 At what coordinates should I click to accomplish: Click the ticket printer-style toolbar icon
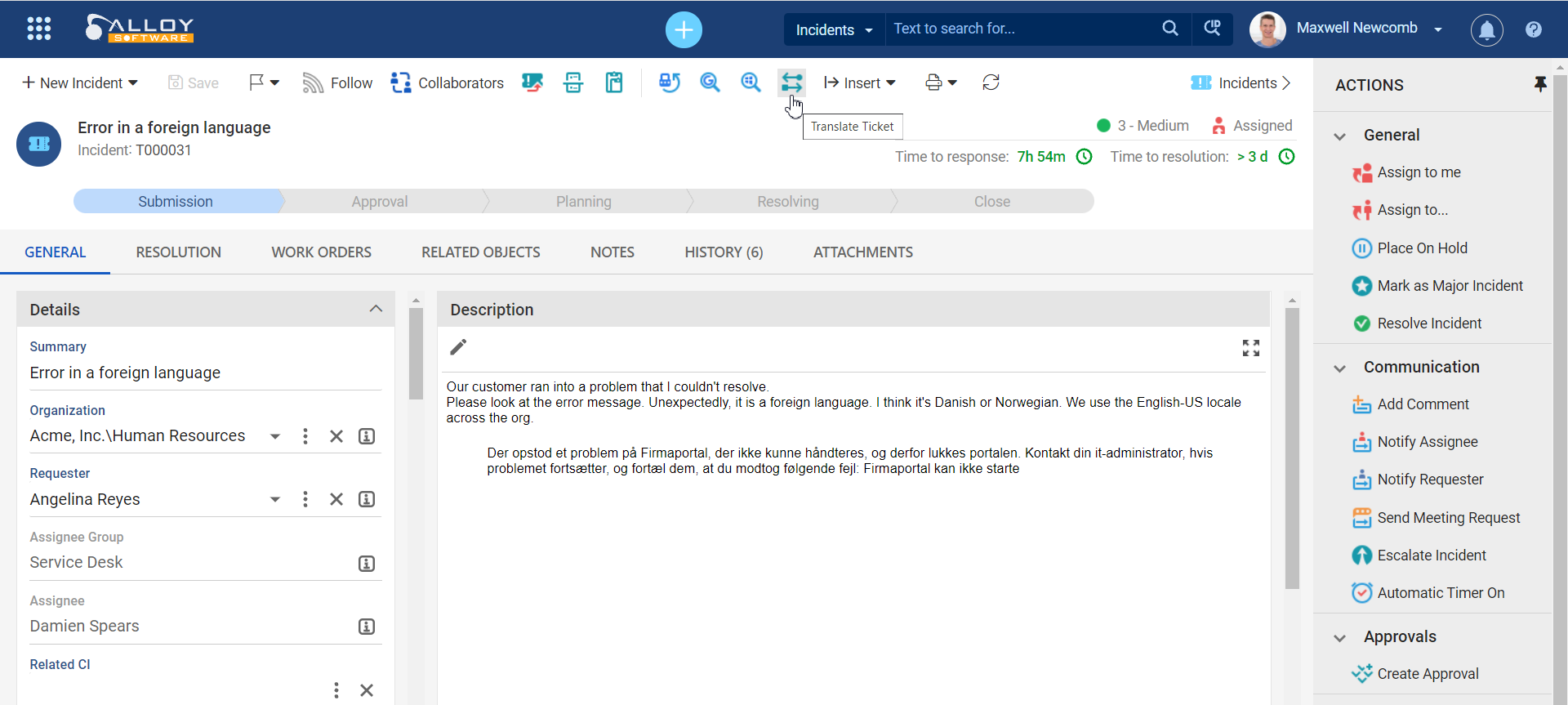(573, 83)
